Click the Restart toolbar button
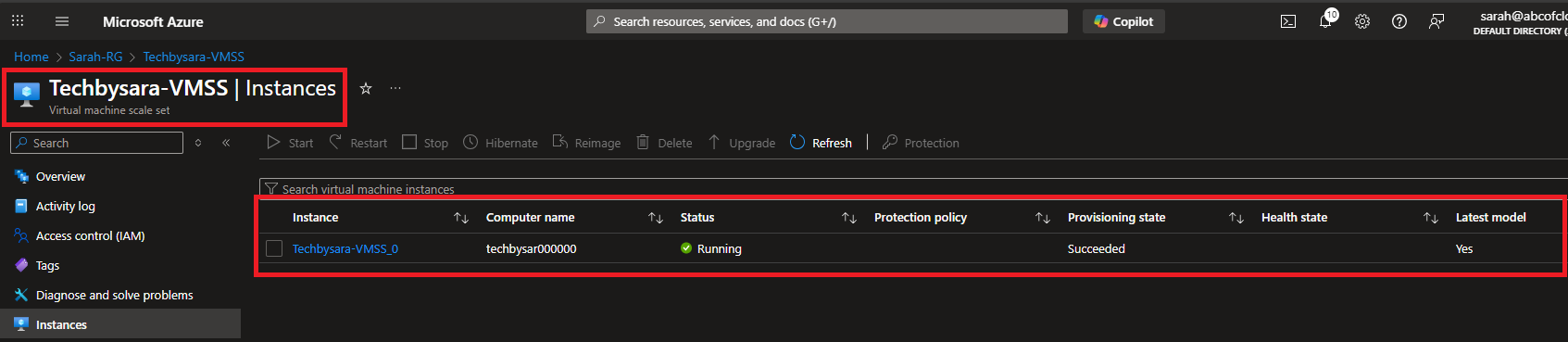This screenshot has height=342, width=1568. (358, 143)
